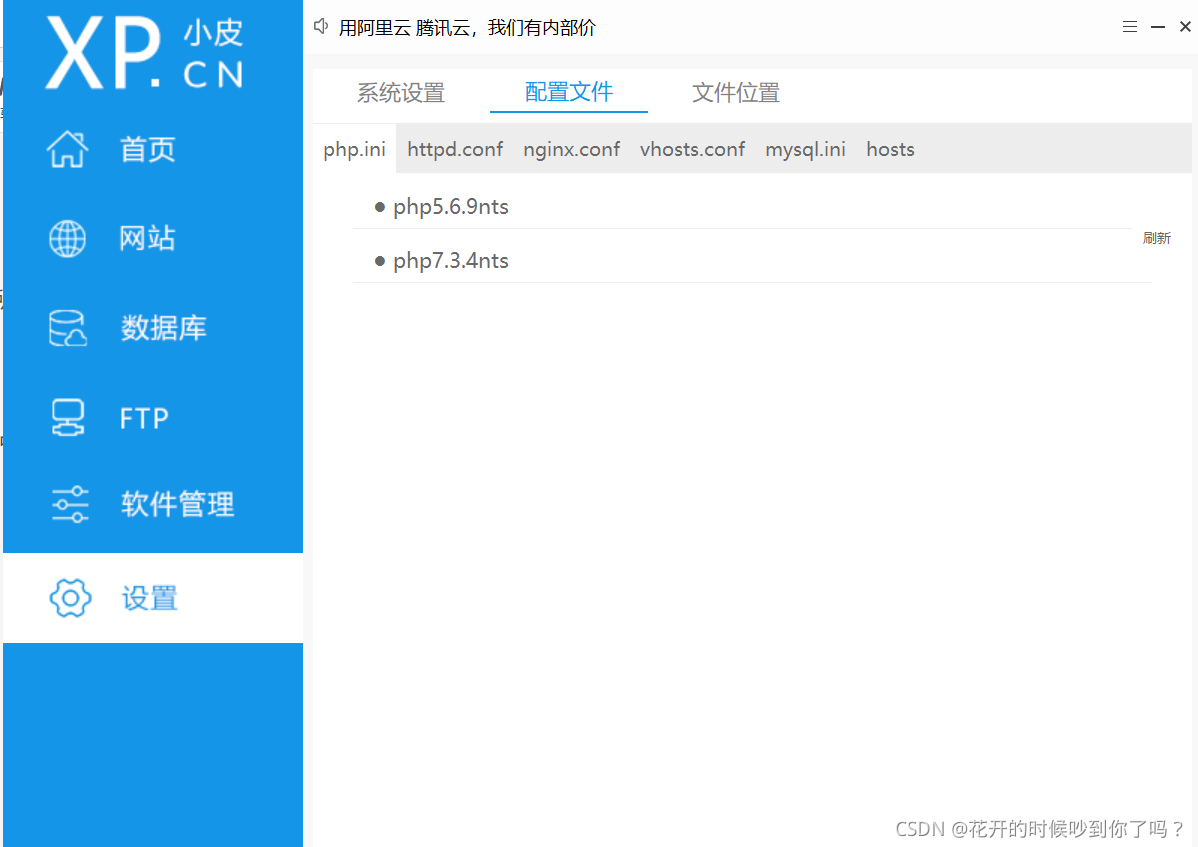Viewport: 1198px width, 847px height.
Task: Go to 首页 in the sidebar
Action: coord(147,149)
